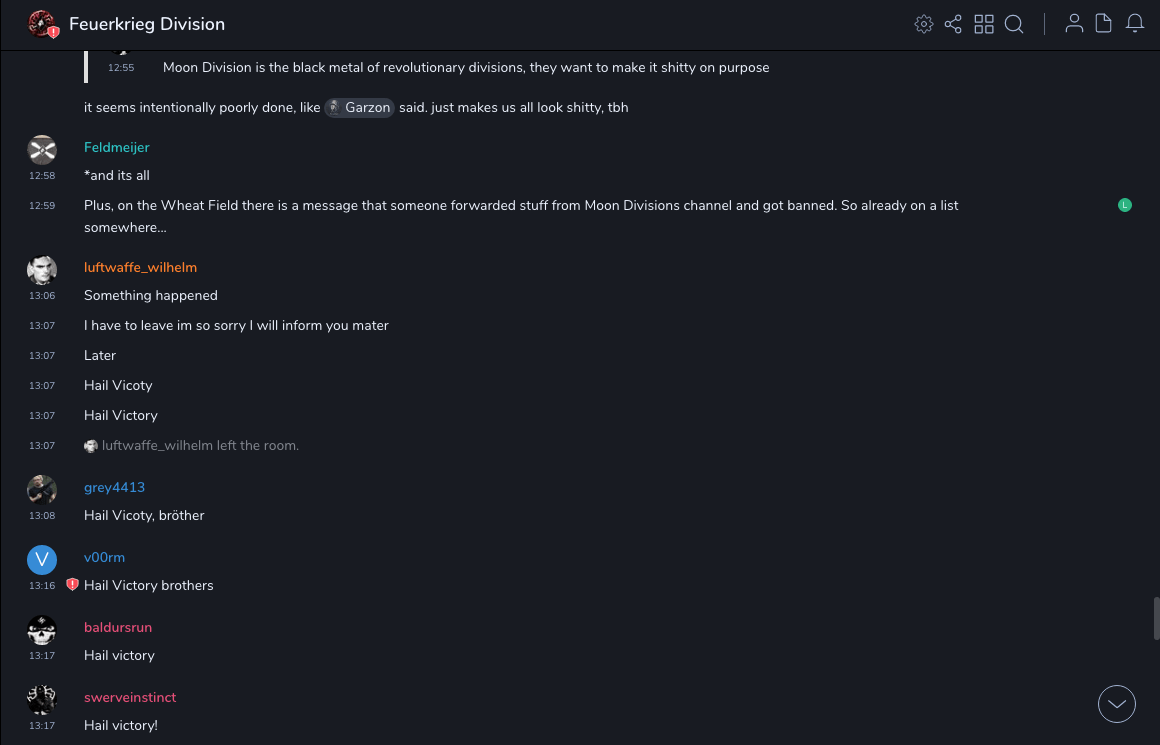1160x745 pixels.
Task: Open room settings gear icon
Action: tap(924, 24)
